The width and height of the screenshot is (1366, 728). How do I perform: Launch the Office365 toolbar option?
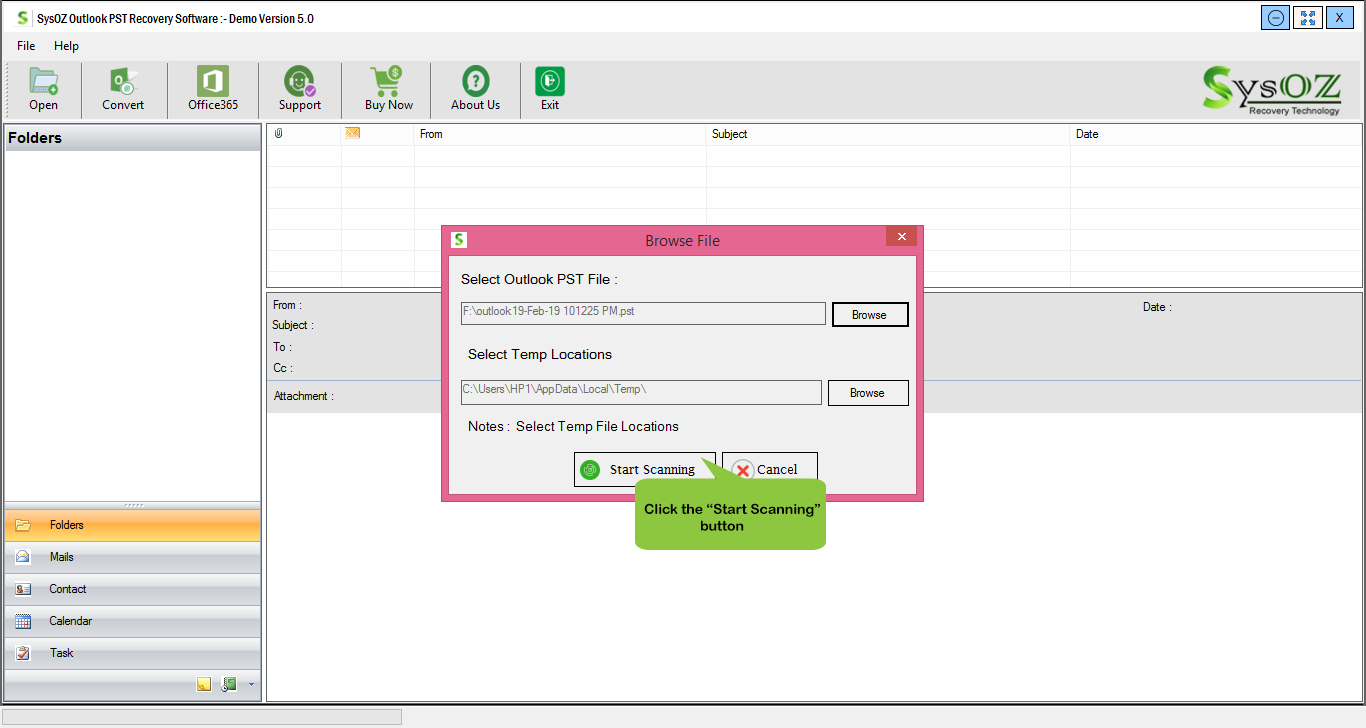click(x=213, y=89)
